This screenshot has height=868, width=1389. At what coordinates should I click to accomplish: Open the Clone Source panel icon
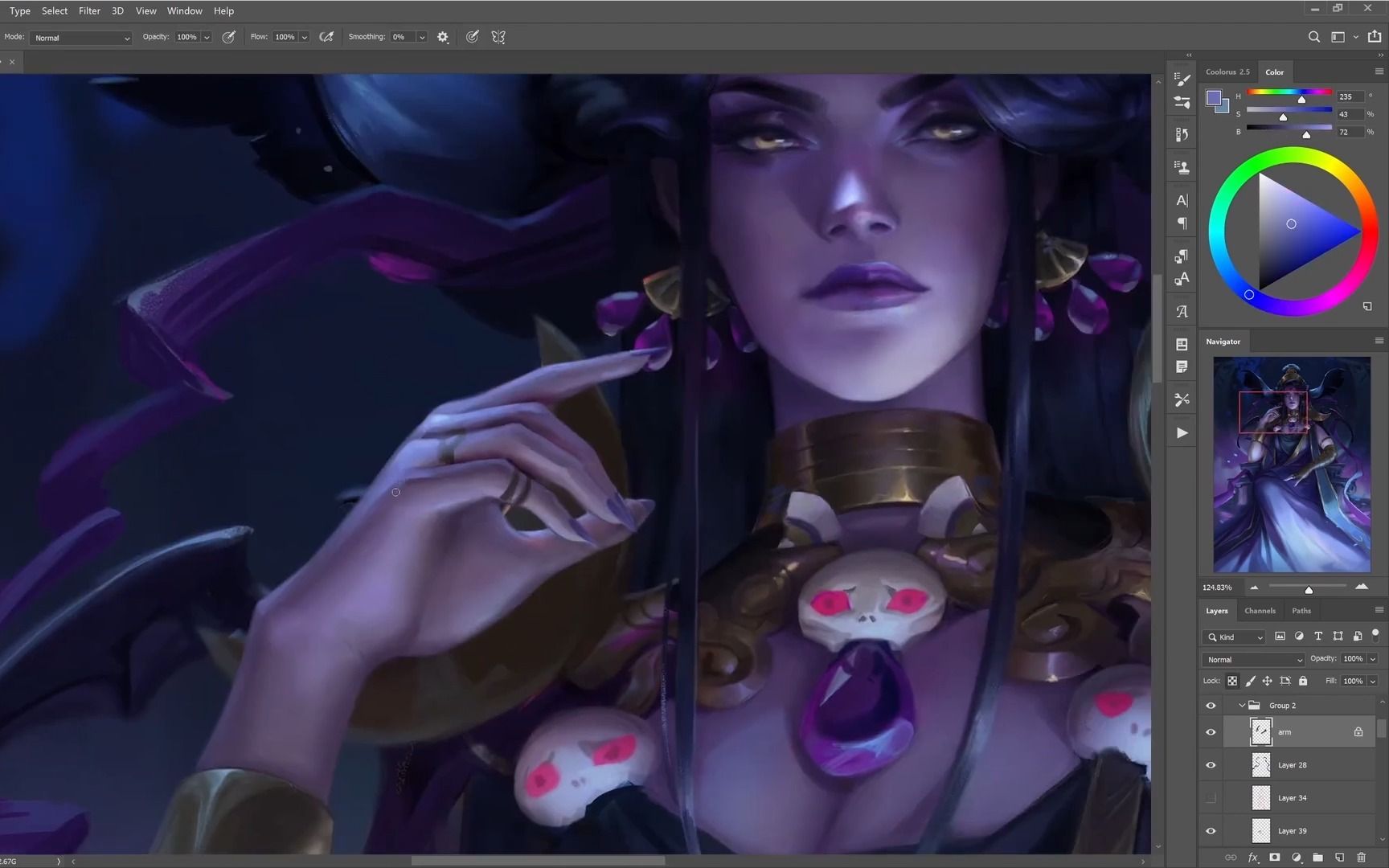(1182, 167)
